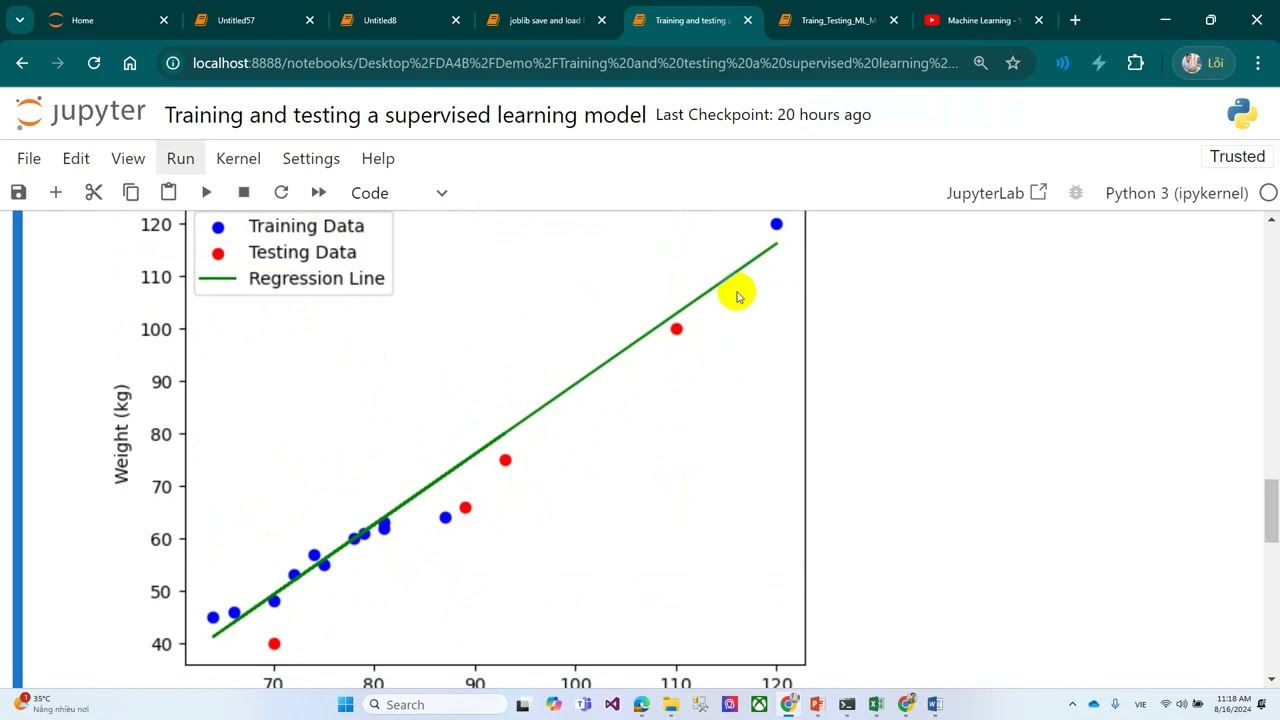The height and width of the screenshot is (720, 1280).
Task: Open PowerPoint from the taskbar
Action: (x=817, y=704)
